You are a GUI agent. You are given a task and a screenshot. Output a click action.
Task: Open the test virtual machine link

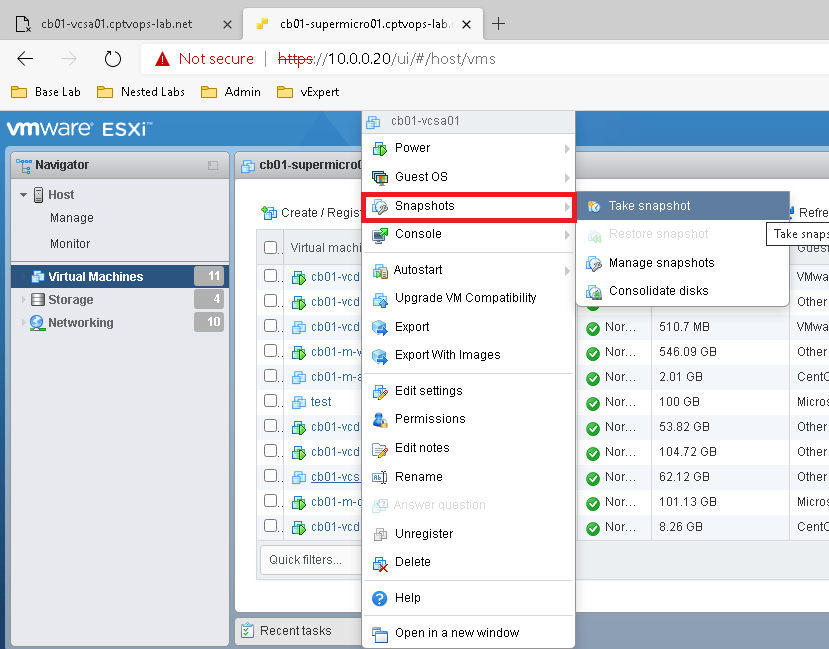pos(321,402)
